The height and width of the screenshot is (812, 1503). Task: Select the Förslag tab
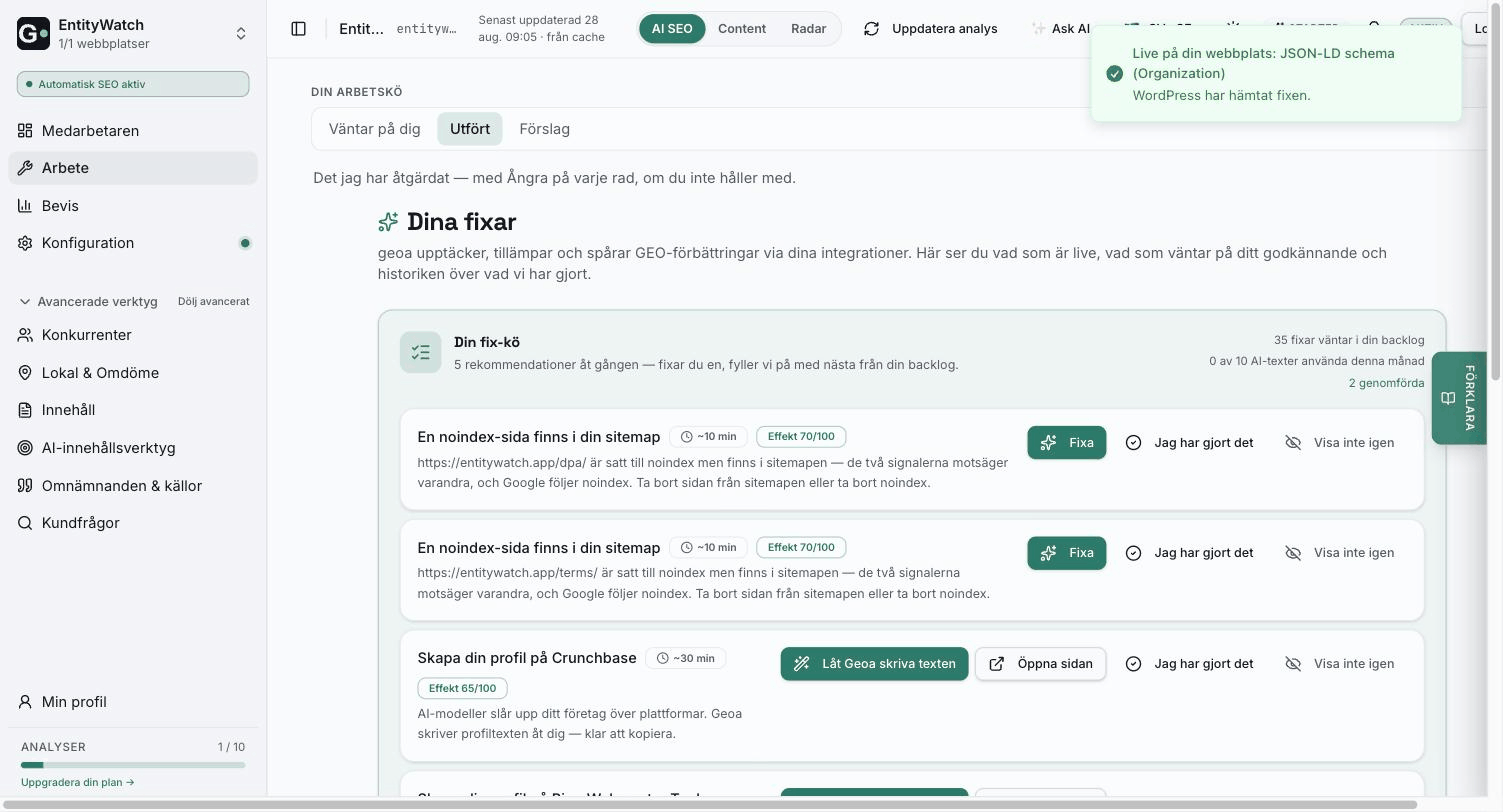pyautogui.click(x=545, y=129)
